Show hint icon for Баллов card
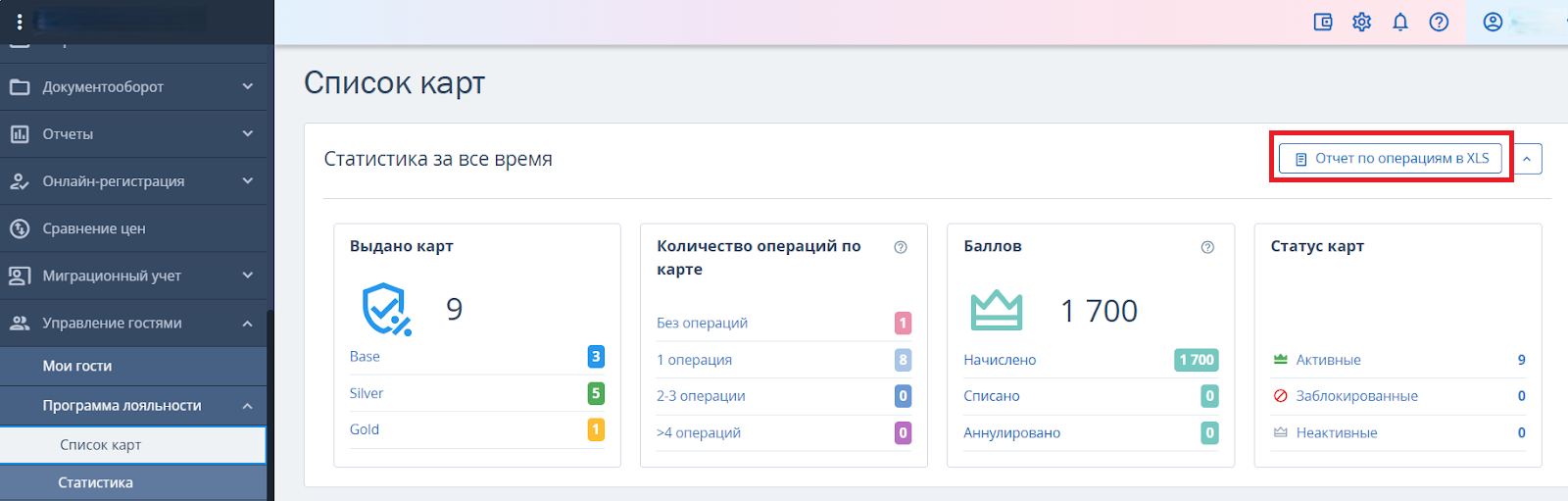The width and height of the screenshot is (1568, 501). 1207,247
